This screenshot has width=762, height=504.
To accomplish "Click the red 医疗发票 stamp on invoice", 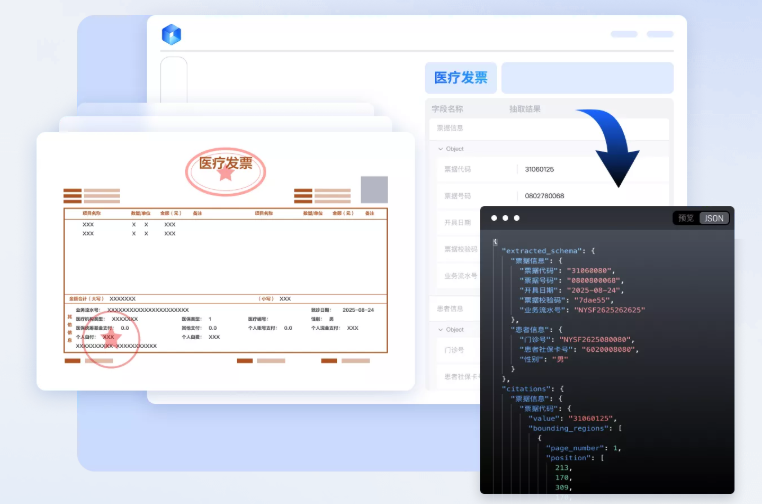I will [x=226, y=166].
